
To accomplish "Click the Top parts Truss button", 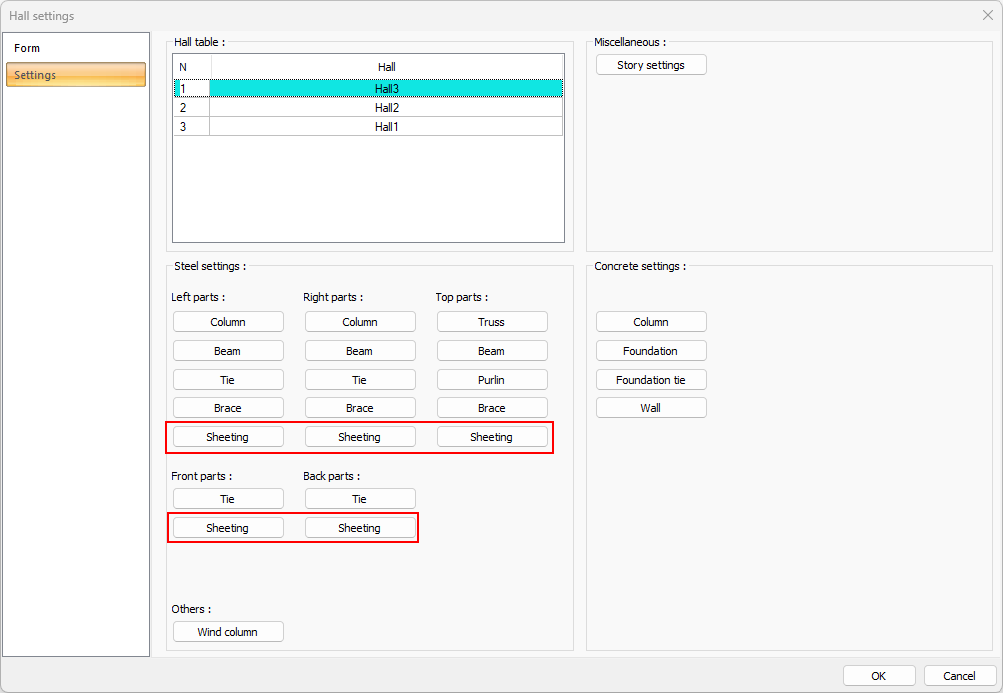I will 492,322.
